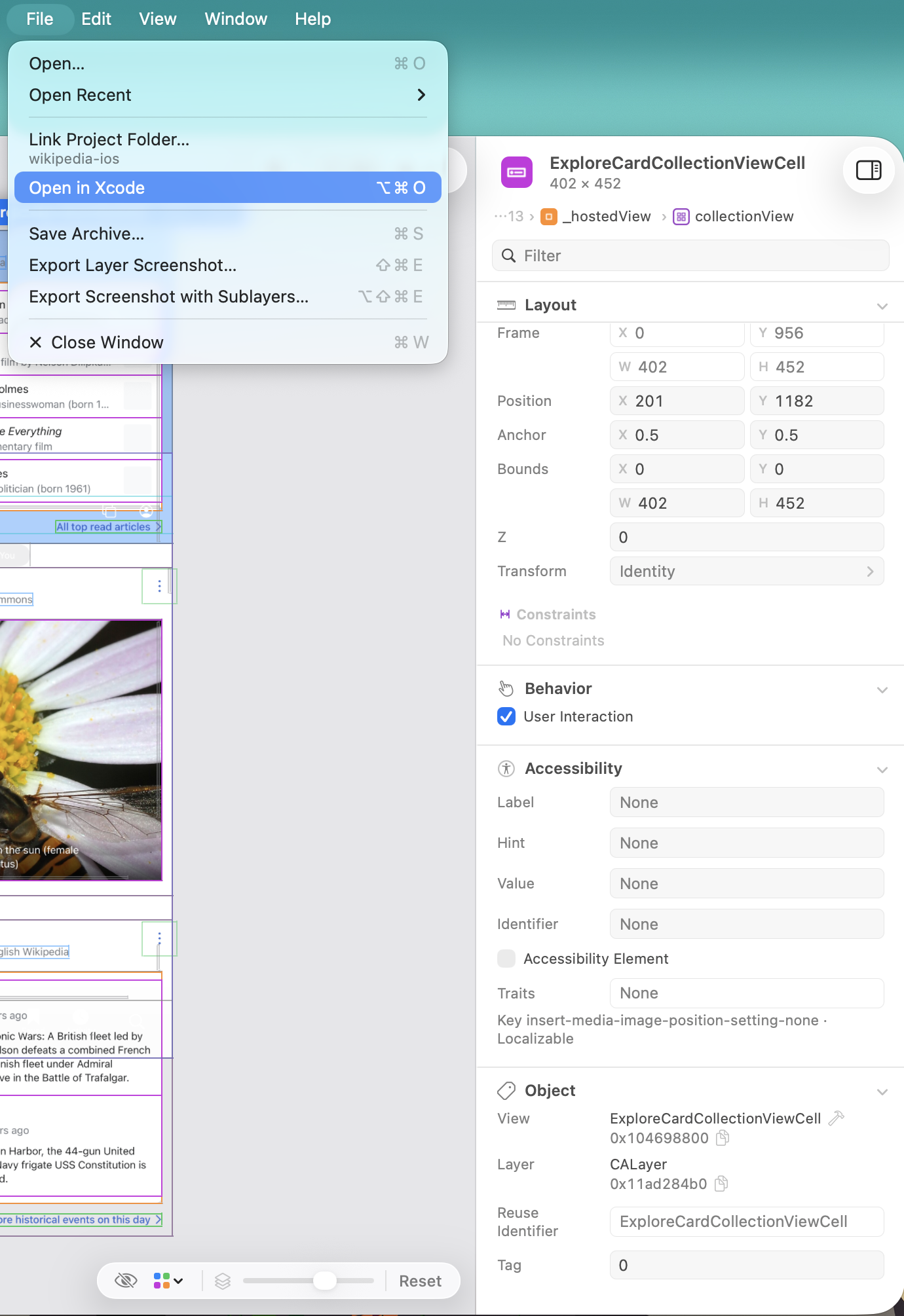Expand the Transform Identity field
904x1316 pixels.
coord(747,571)
